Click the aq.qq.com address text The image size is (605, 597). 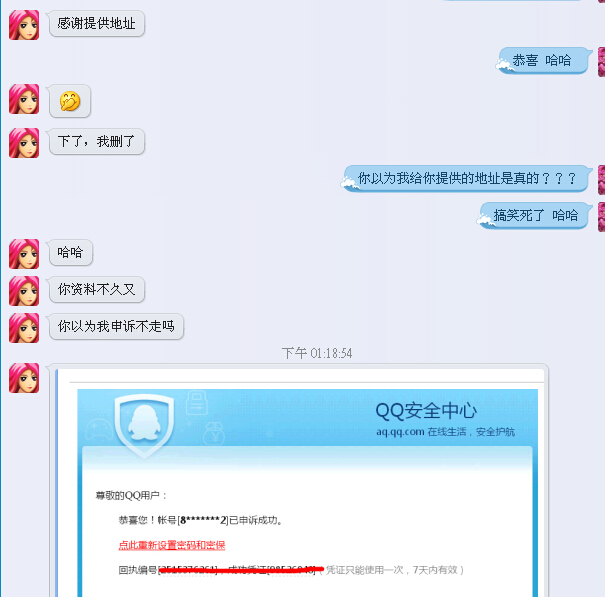point(400,431)
